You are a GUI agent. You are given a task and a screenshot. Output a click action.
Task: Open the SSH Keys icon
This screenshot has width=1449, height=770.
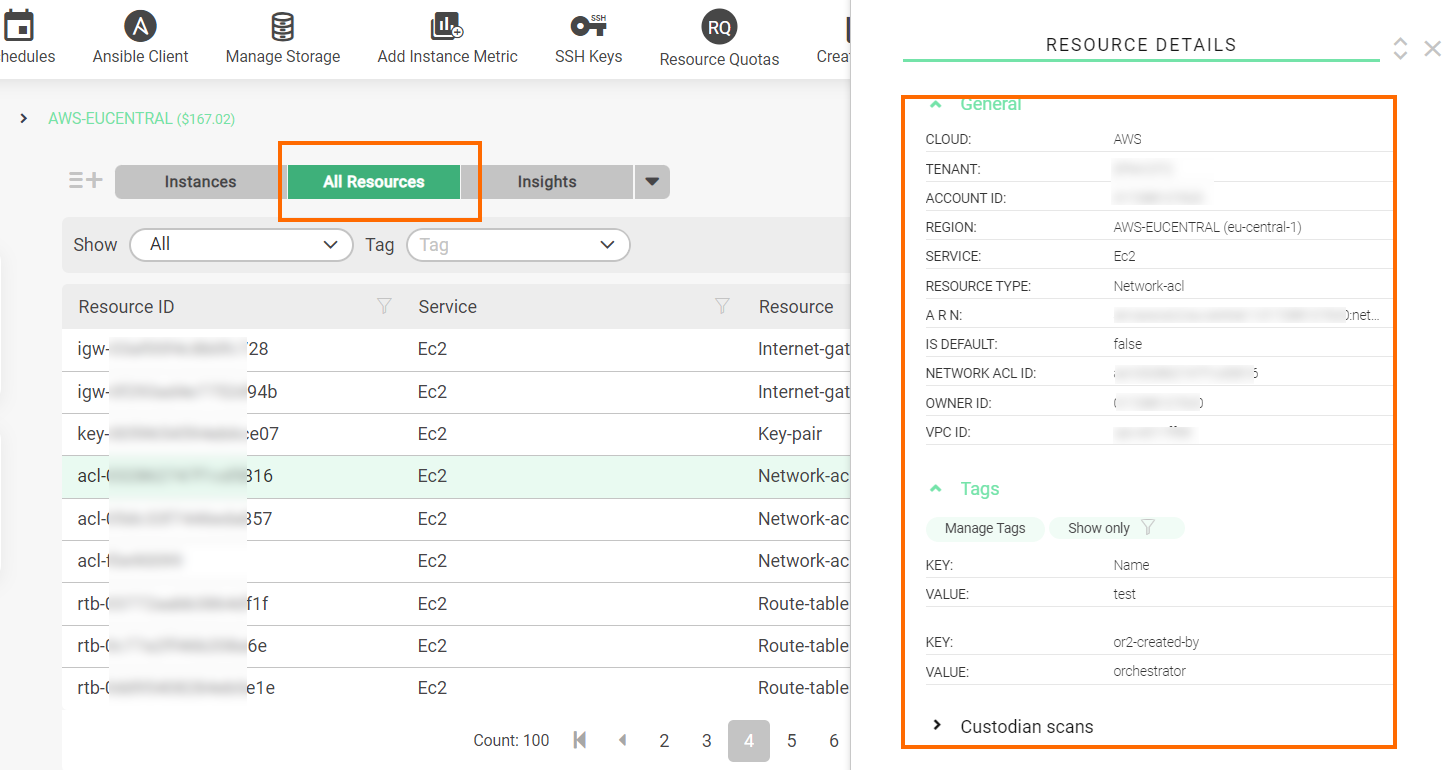click(588, 26)
